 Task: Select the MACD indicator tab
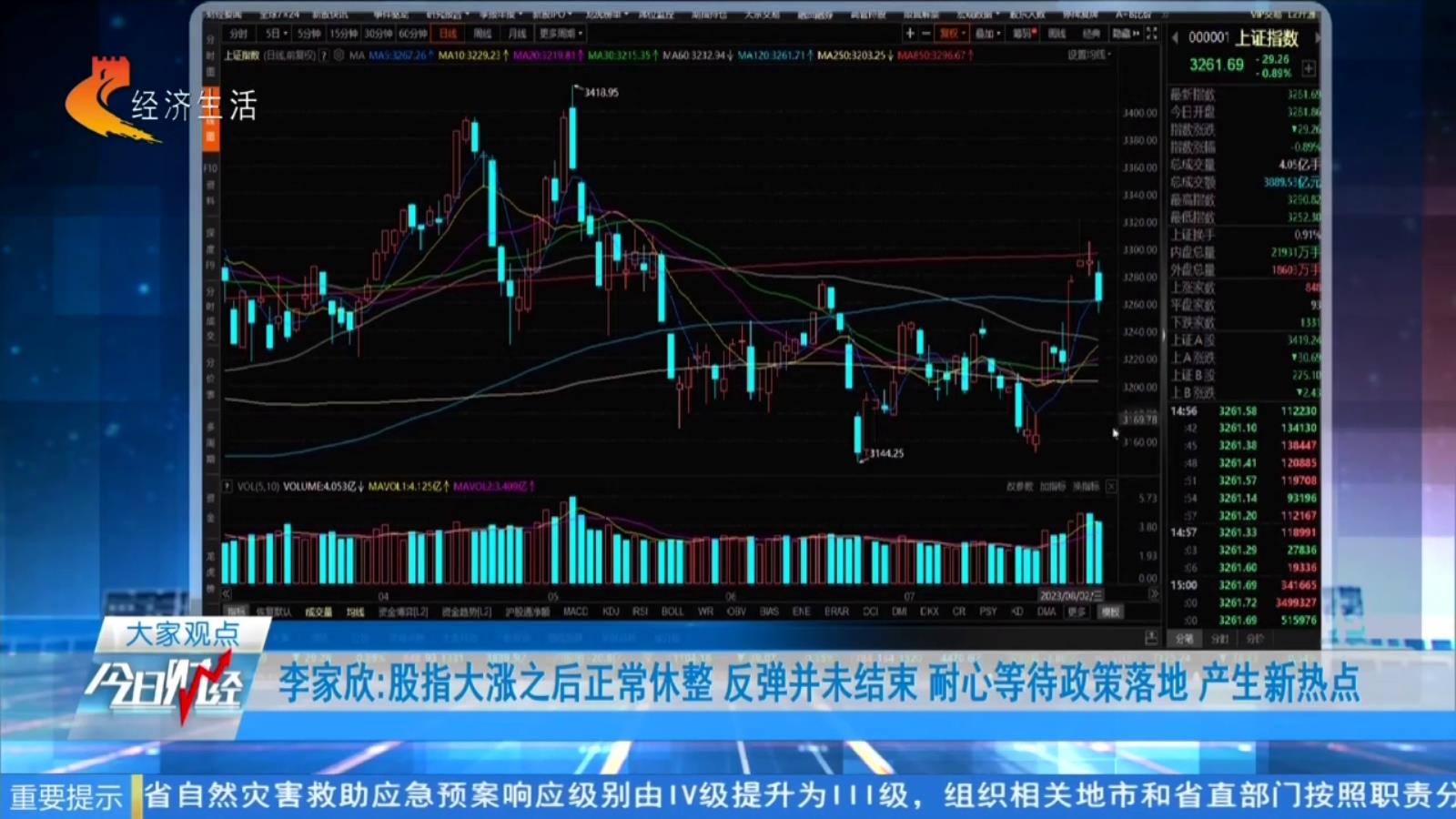575,612
